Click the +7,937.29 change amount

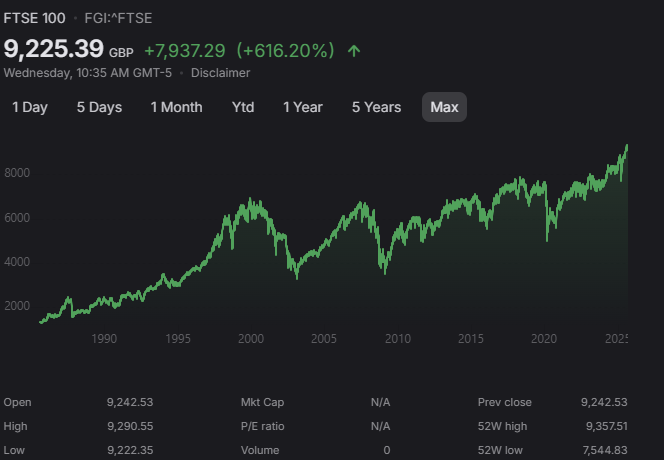(185, 51)
